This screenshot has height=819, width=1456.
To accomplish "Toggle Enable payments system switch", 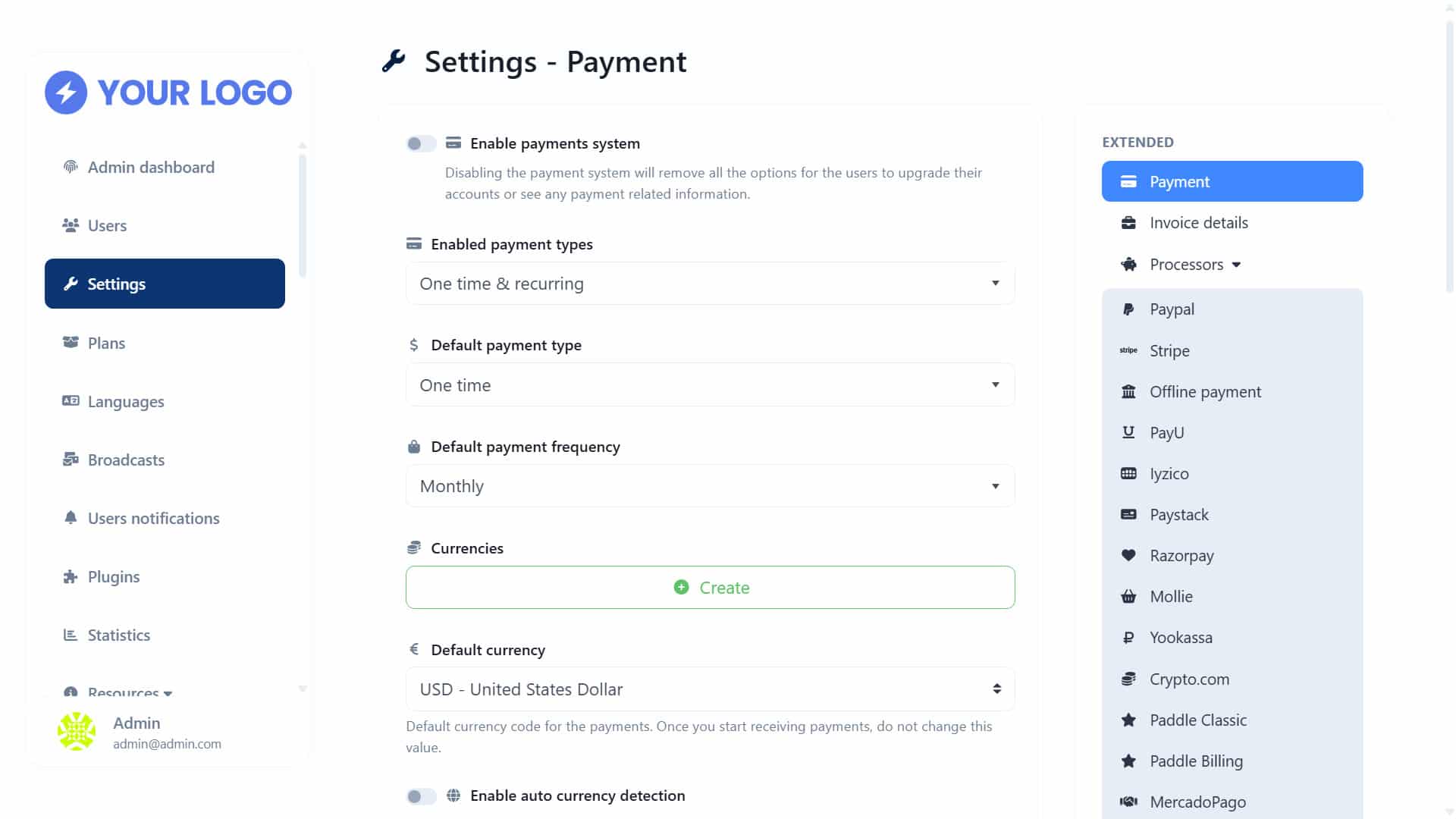I will coord(421,143).
